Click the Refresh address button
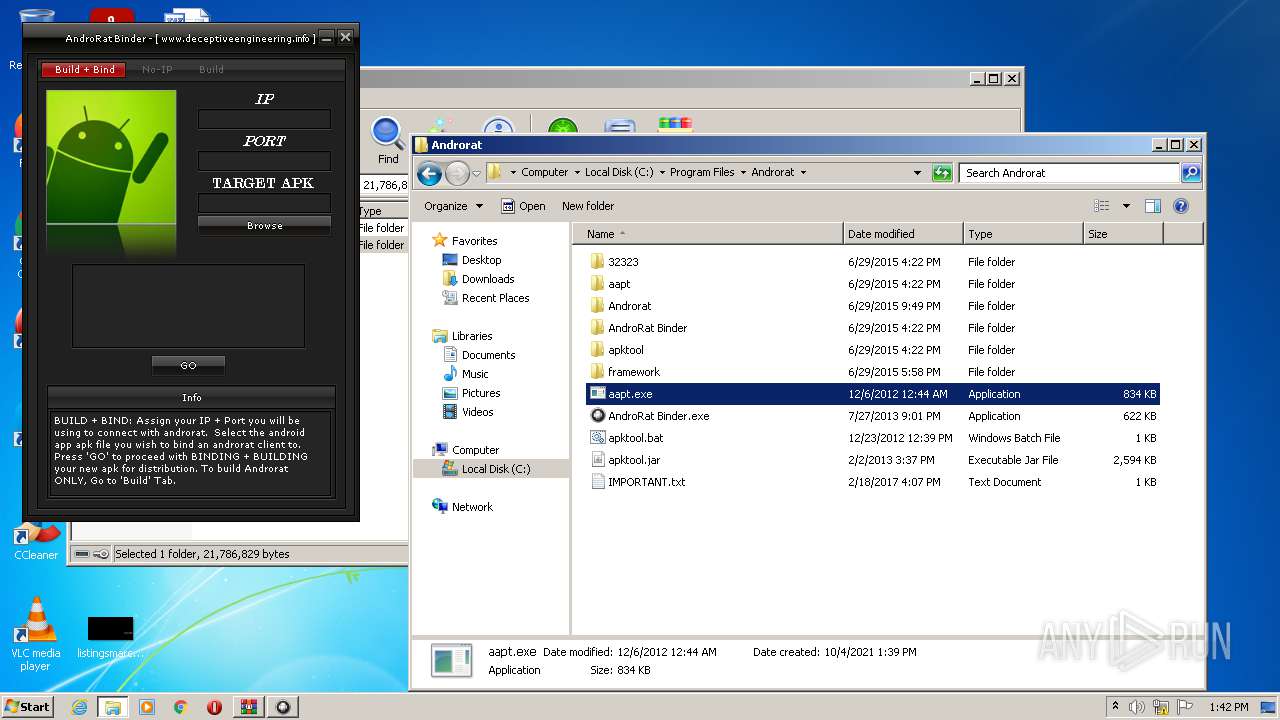Image resolution: width=1280 pixels, height=720 pixels. pyautogui.click(x=942, y=172)
